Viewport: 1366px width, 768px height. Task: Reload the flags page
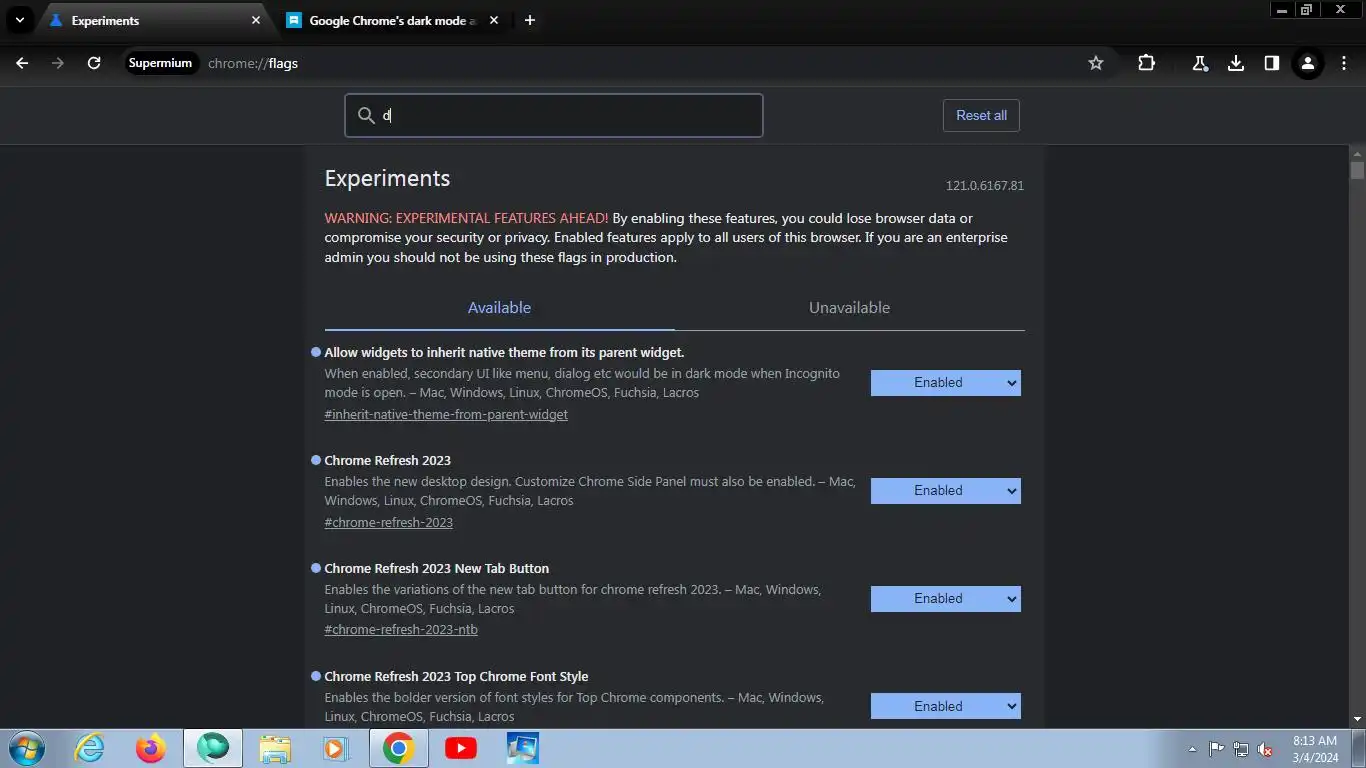pos(94,63)
